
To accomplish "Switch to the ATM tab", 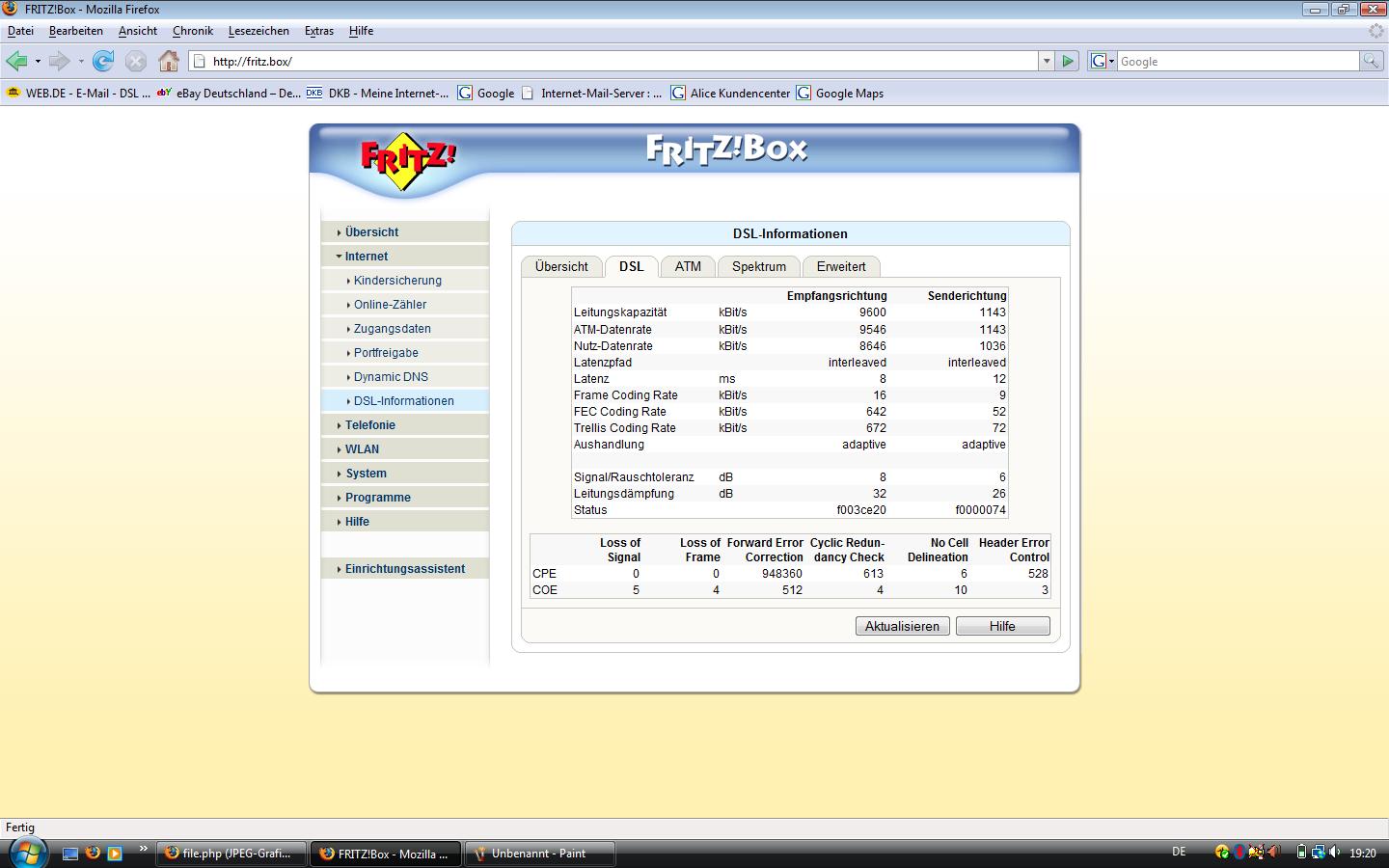I will [688, 267].
